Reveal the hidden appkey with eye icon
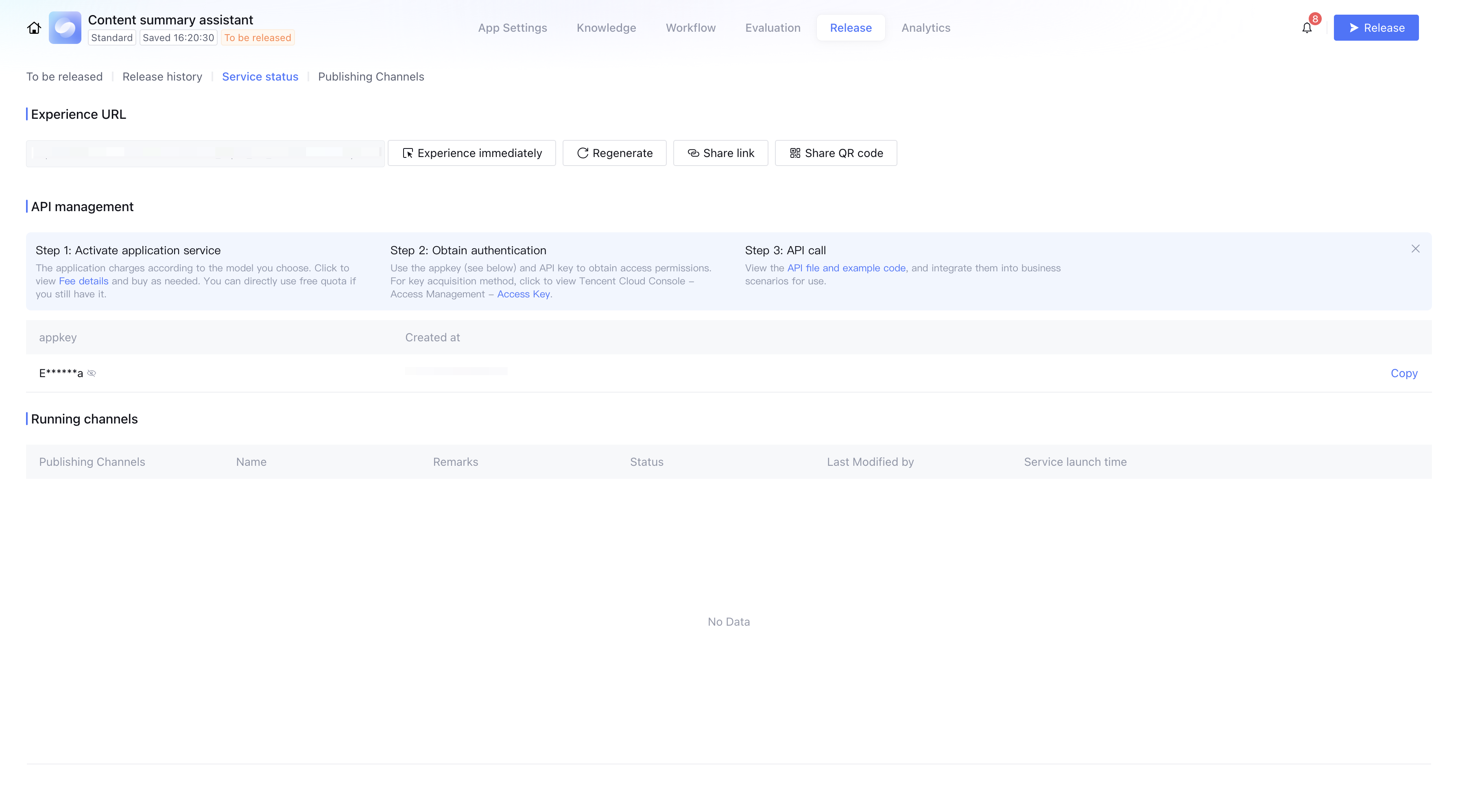 pyautogui.click(x=92, y=373)
